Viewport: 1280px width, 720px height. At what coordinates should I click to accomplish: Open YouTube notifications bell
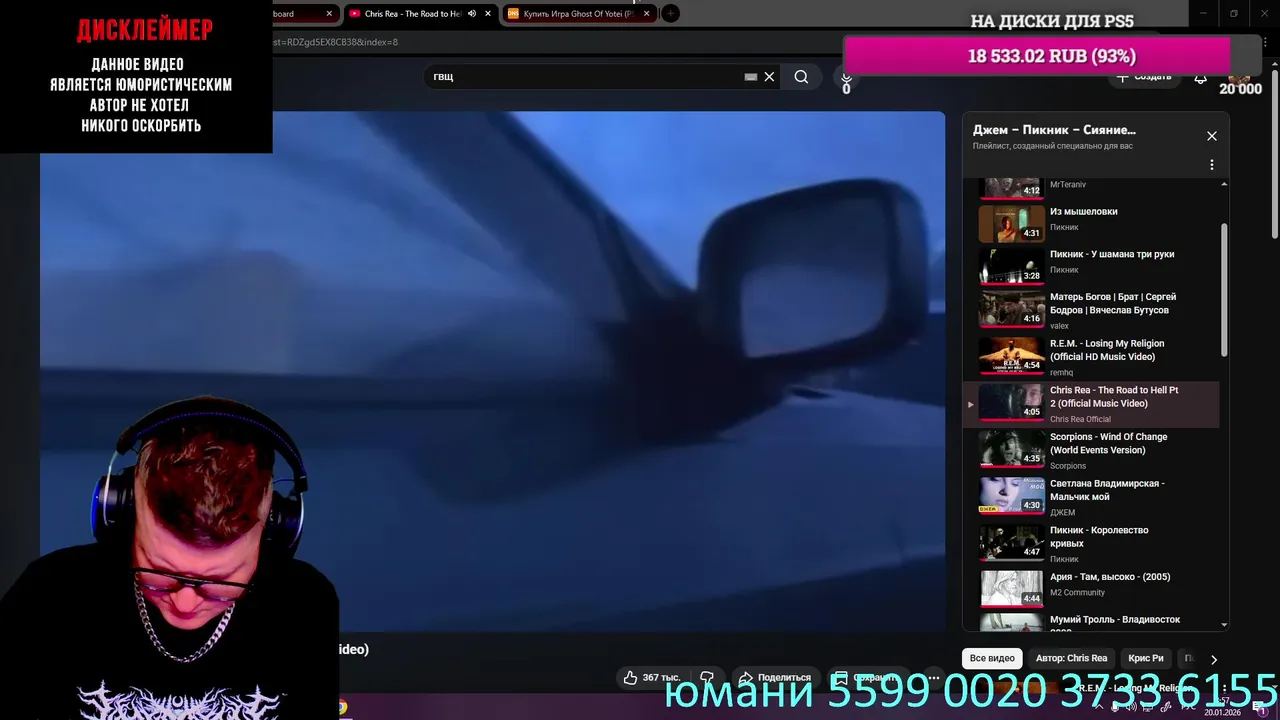click(1200, 77)
